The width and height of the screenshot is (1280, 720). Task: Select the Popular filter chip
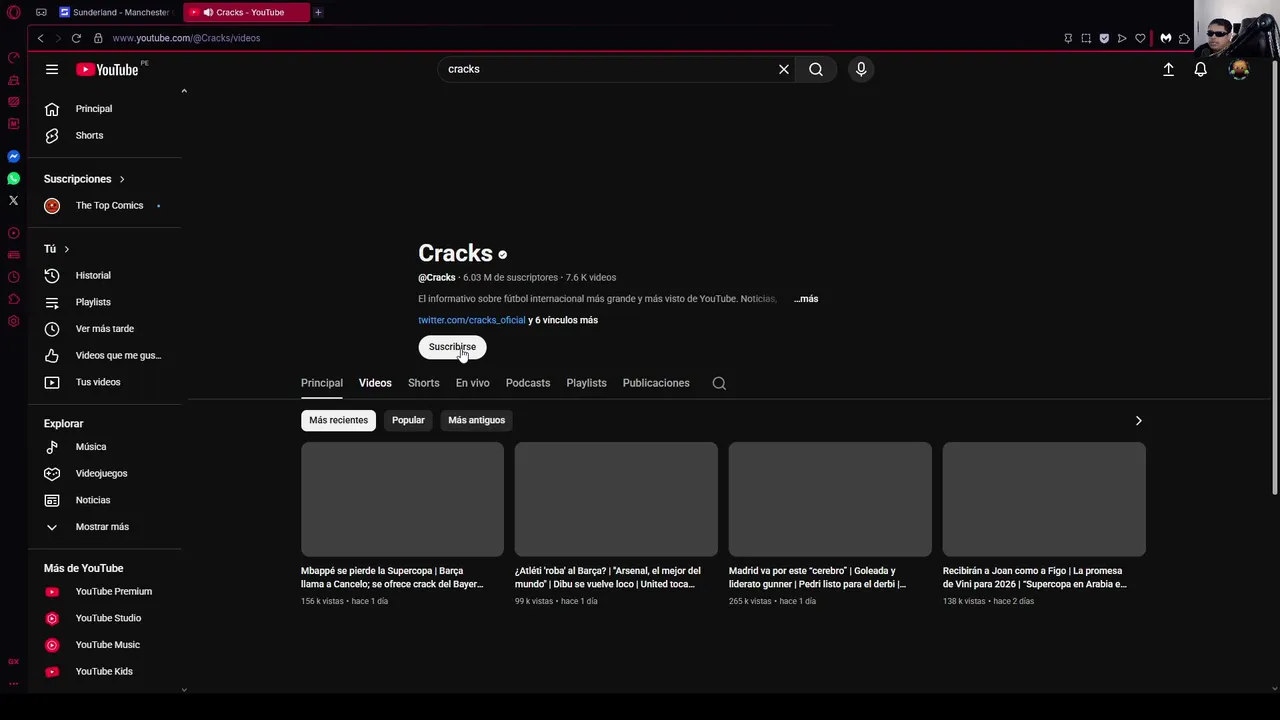coord(408,420)
